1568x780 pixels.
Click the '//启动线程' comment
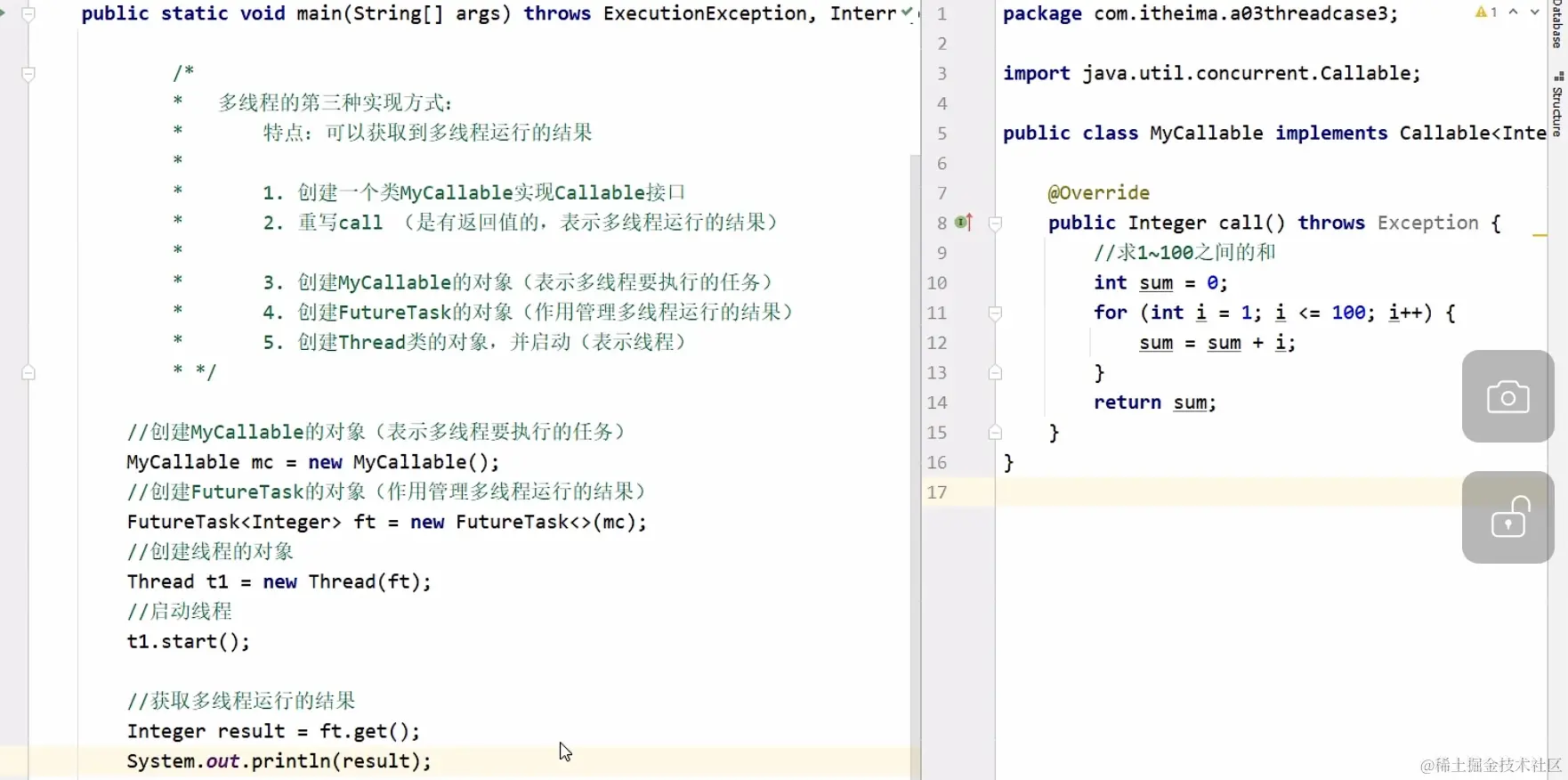click(x=179, y=612)
